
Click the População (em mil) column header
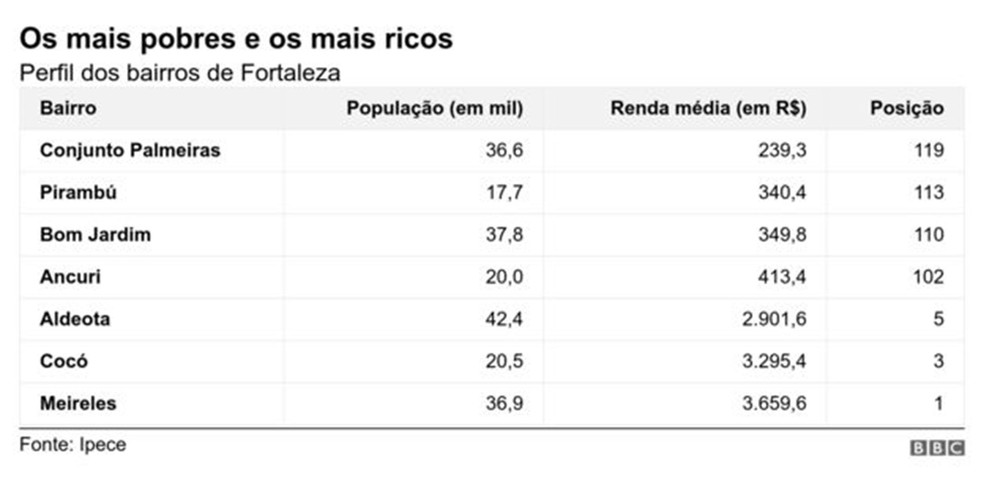[434, 109]
